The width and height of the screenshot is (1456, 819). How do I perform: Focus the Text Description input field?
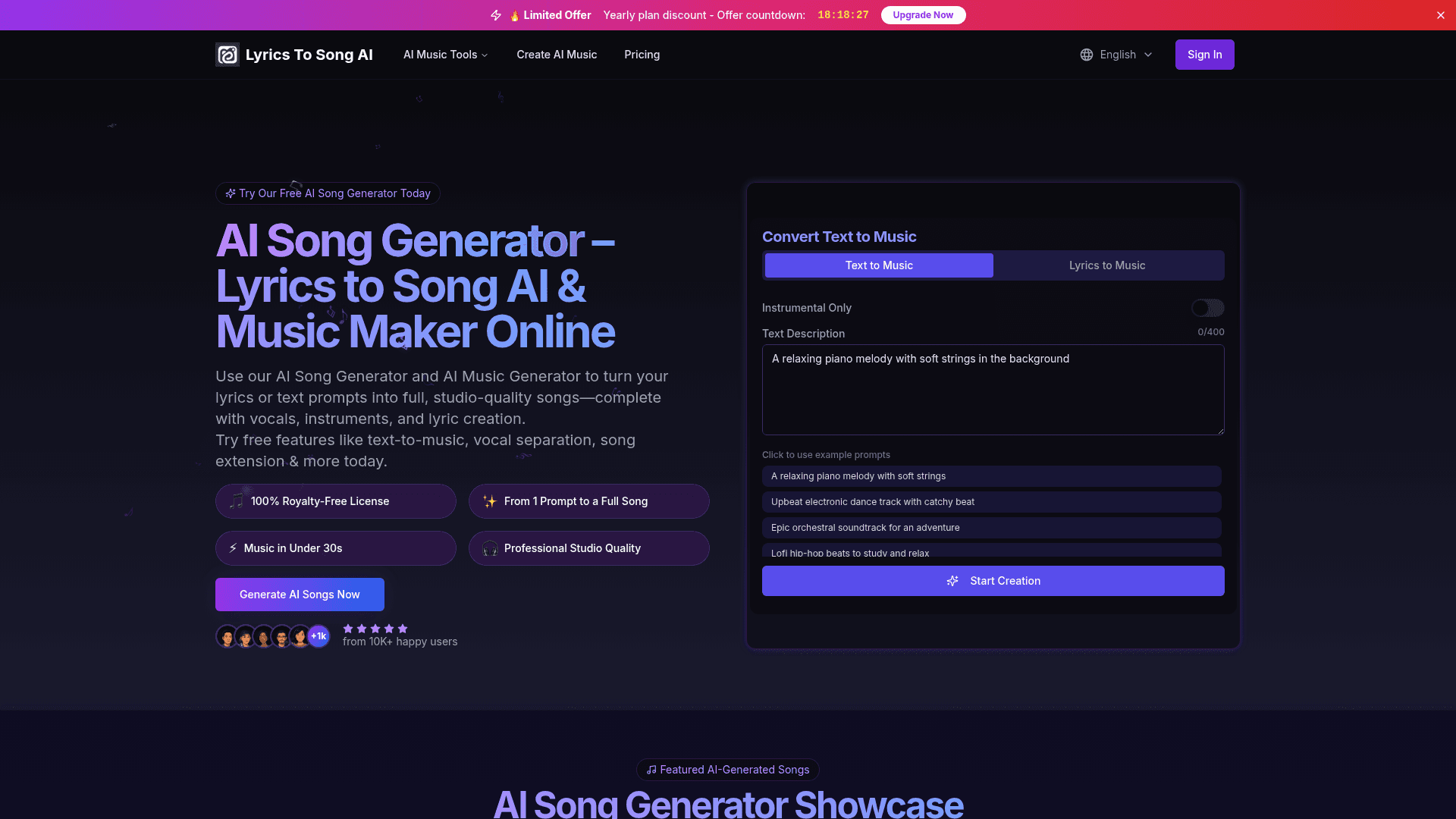click(x=993, y=390)
